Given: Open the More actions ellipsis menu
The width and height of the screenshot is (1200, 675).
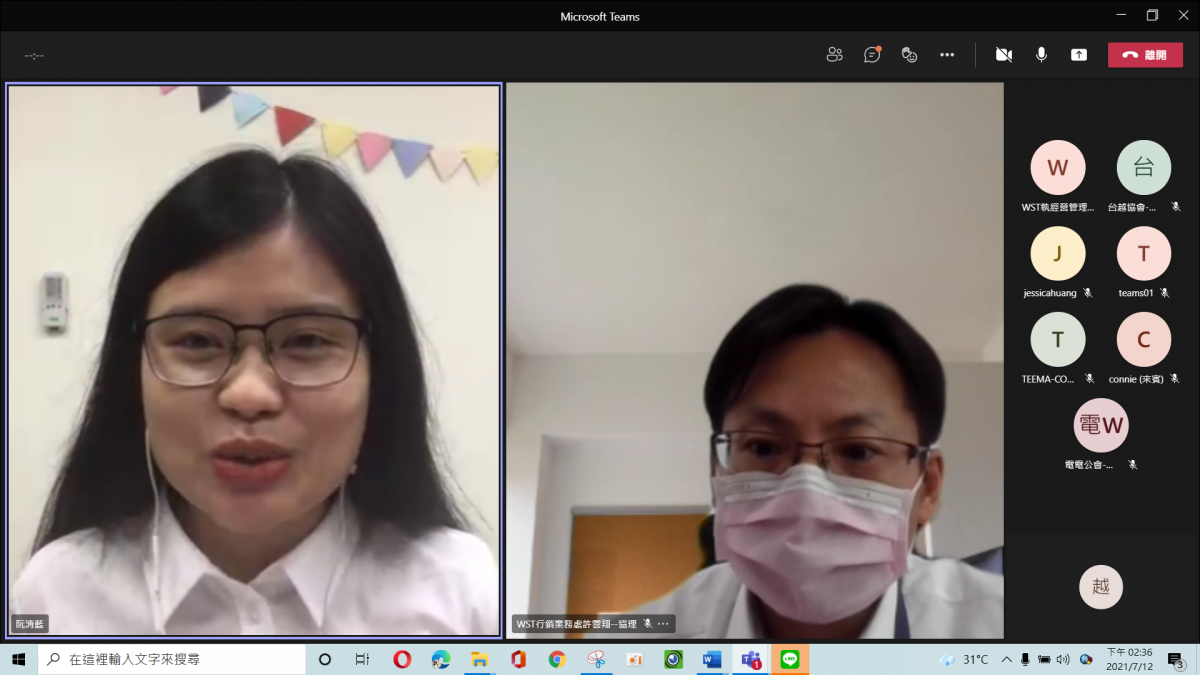Looking at the screenshot, I should (946, 55).
